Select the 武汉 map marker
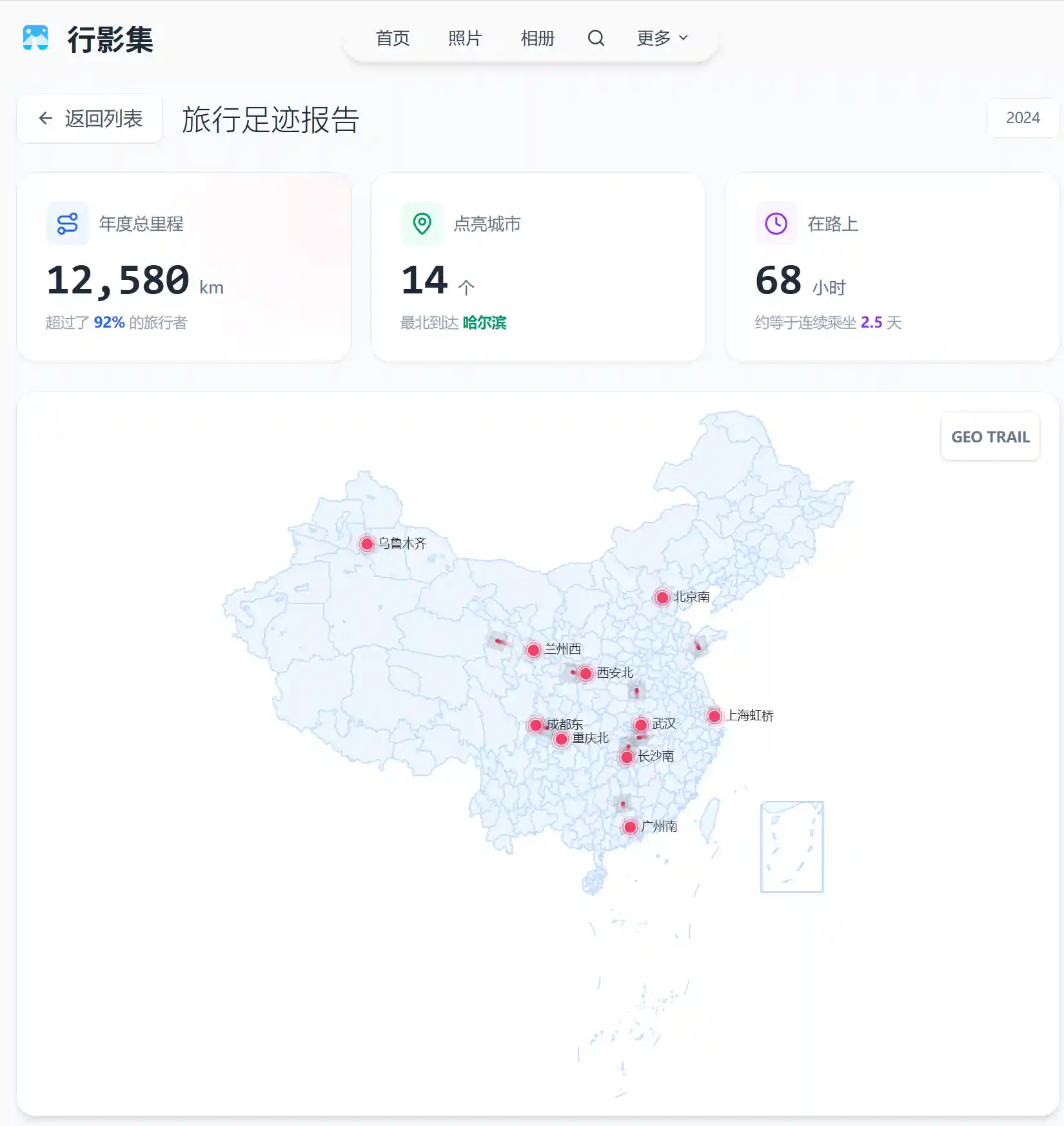 [x=641, y=725]
